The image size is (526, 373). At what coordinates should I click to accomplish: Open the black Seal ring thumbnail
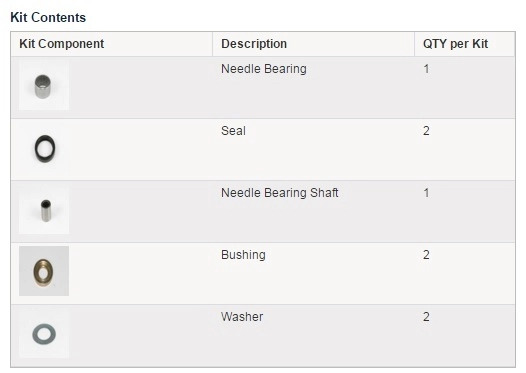(44, 147)
